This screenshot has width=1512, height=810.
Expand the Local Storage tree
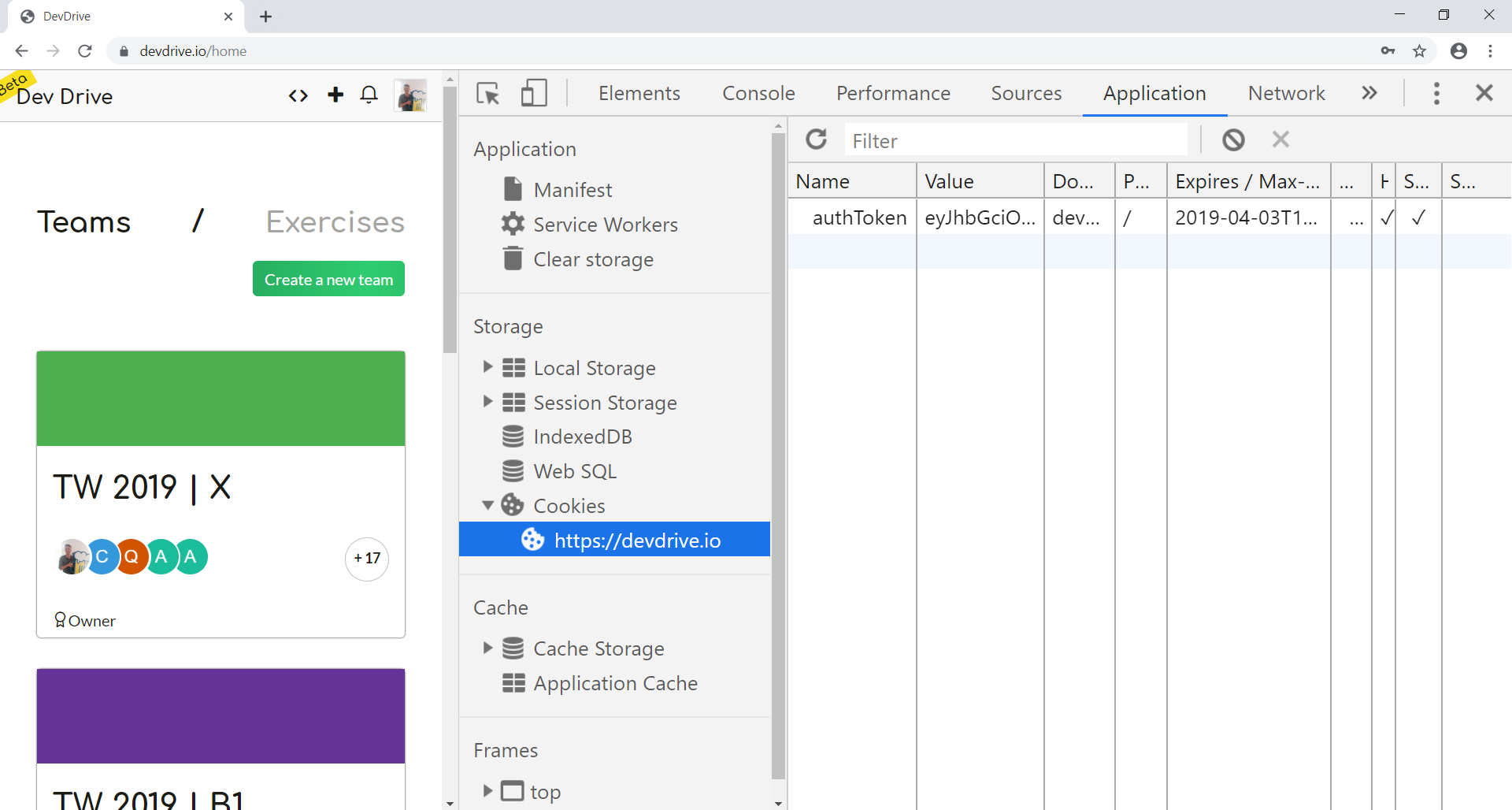[487, 367]
